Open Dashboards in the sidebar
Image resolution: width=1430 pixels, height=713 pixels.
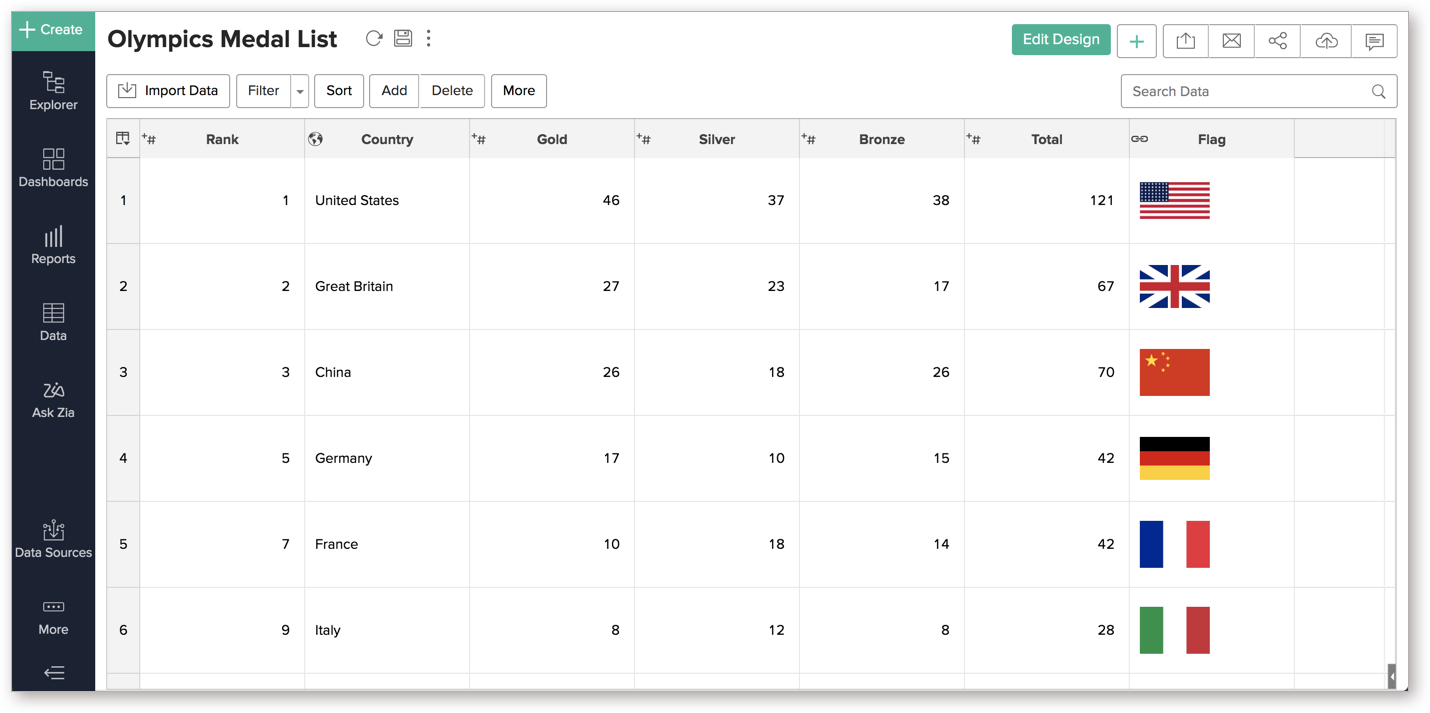pos(53,168)
